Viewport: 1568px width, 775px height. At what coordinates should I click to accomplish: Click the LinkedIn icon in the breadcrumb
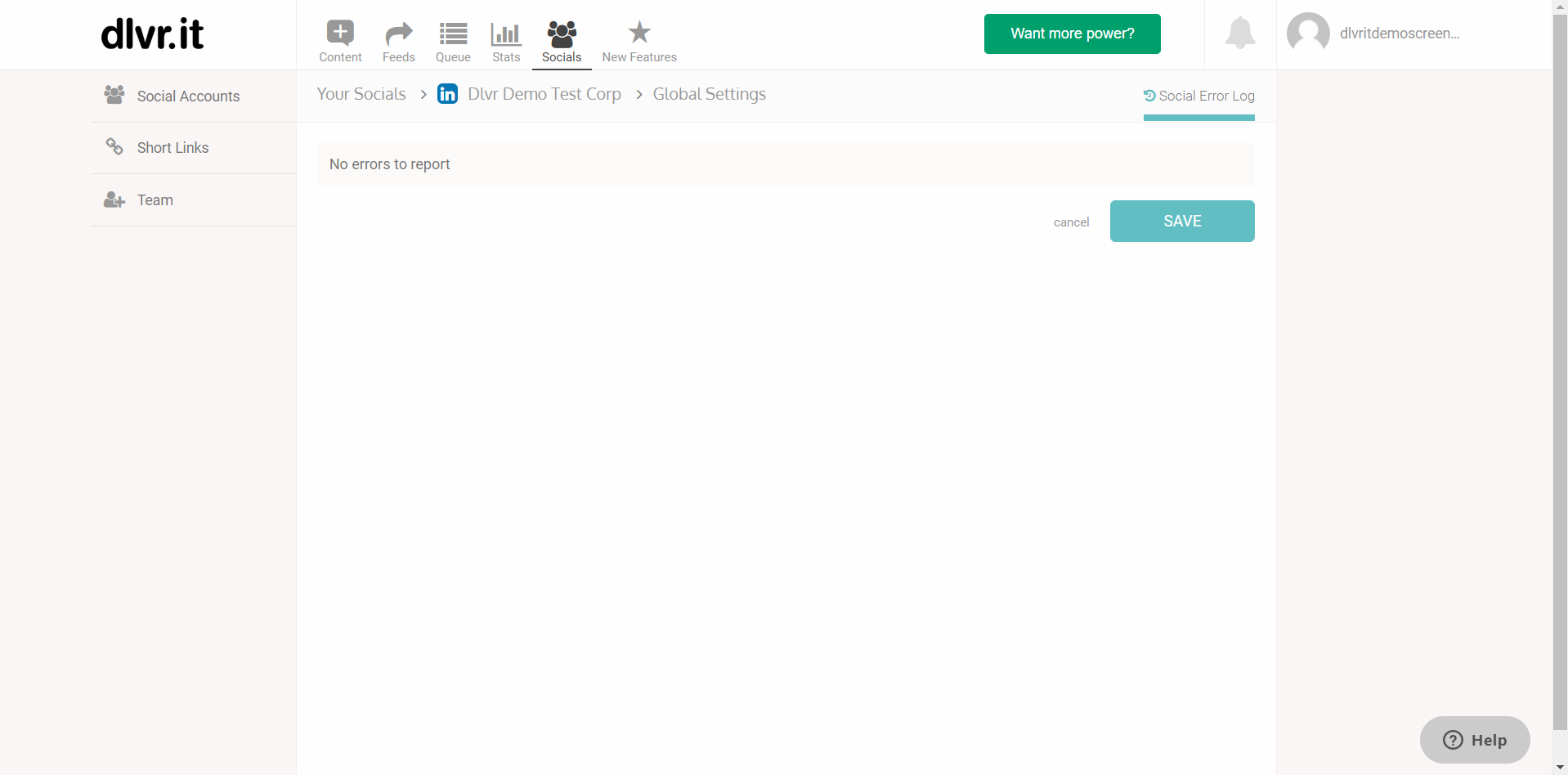coord(448,94)
